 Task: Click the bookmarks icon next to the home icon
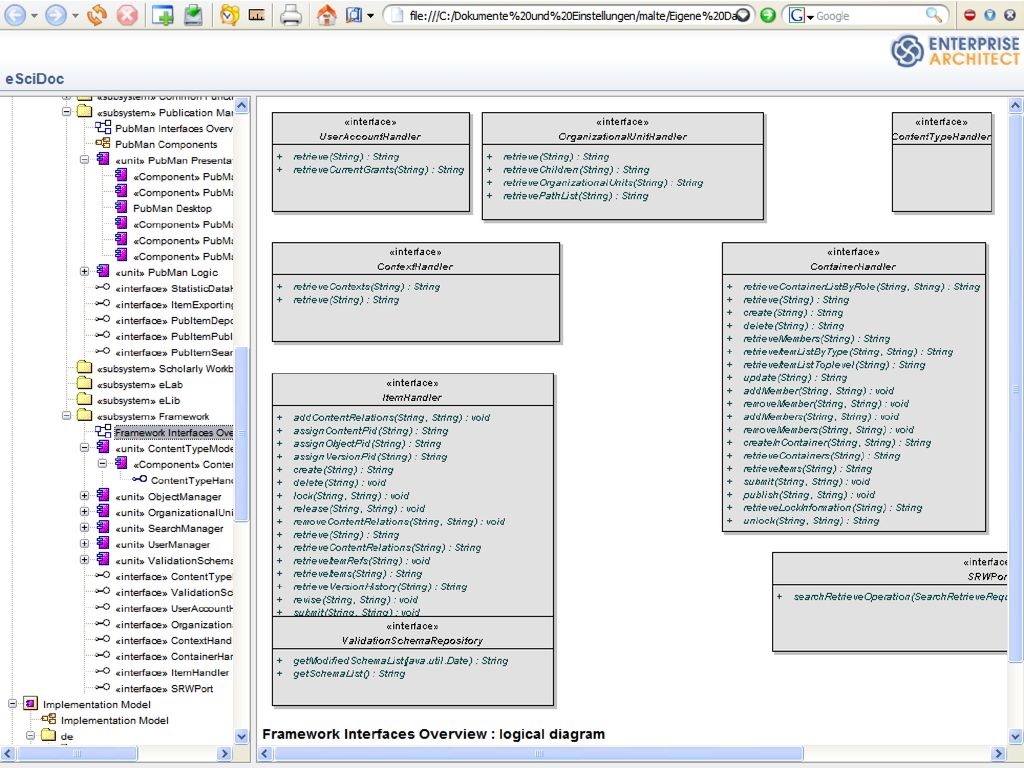click(354, 14)
